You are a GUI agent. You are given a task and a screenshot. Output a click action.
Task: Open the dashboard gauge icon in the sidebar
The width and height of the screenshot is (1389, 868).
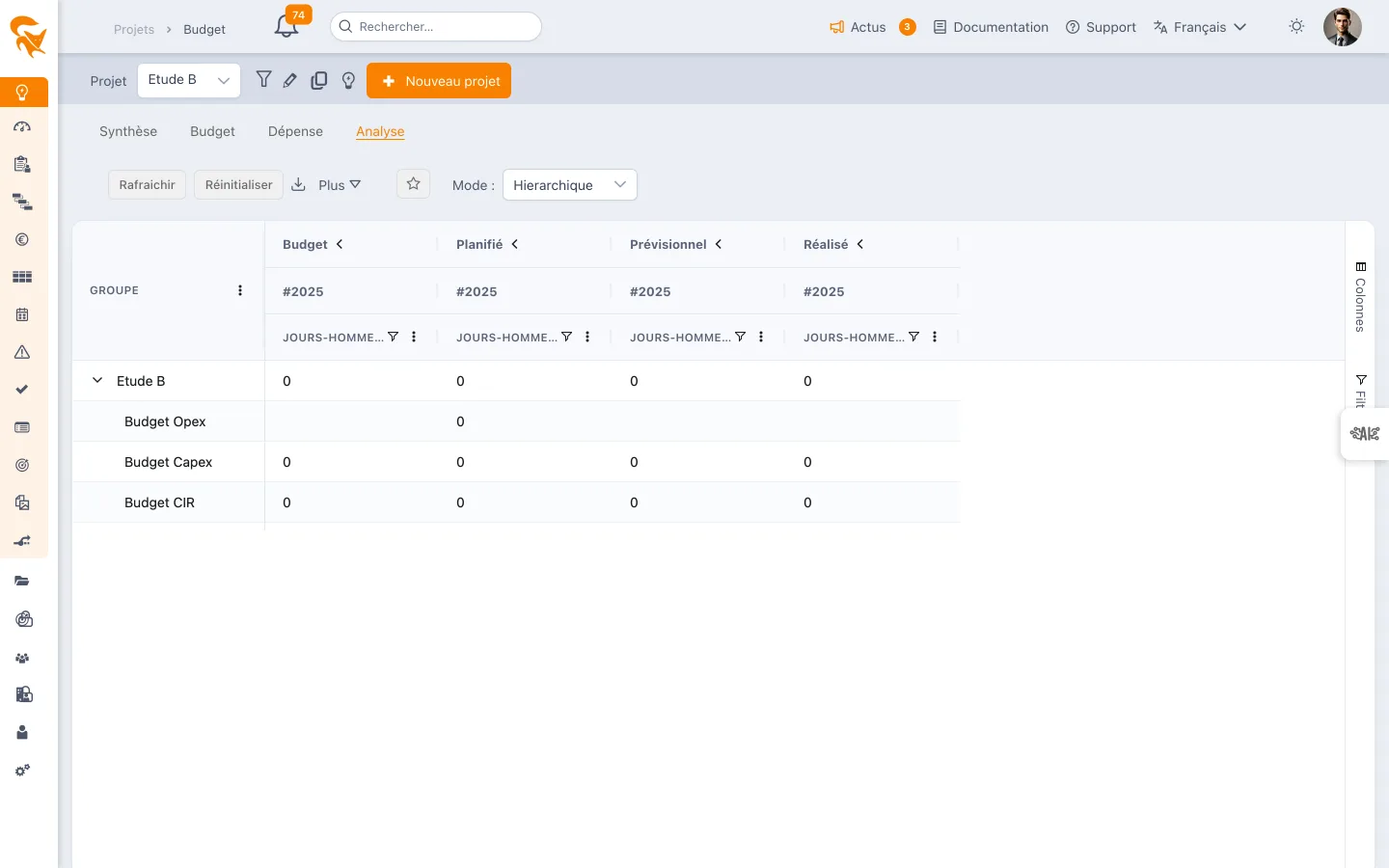22,127
